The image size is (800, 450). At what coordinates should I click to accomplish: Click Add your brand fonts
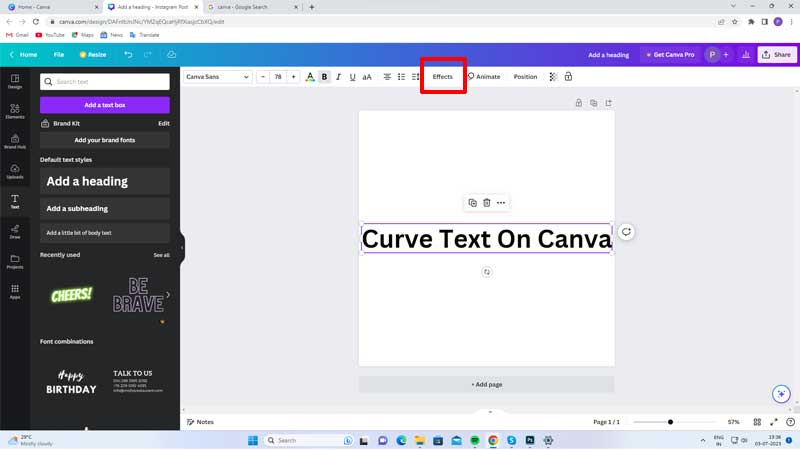[105, 140]
